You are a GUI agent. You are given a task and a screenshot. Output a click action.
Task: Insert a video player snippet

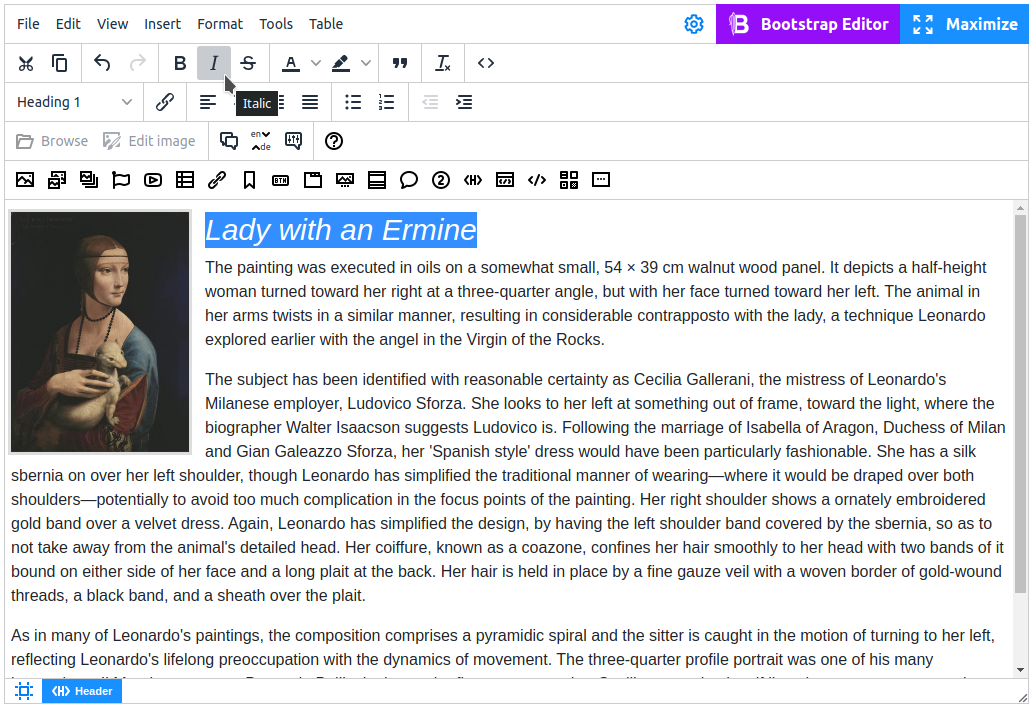[153, 180]
